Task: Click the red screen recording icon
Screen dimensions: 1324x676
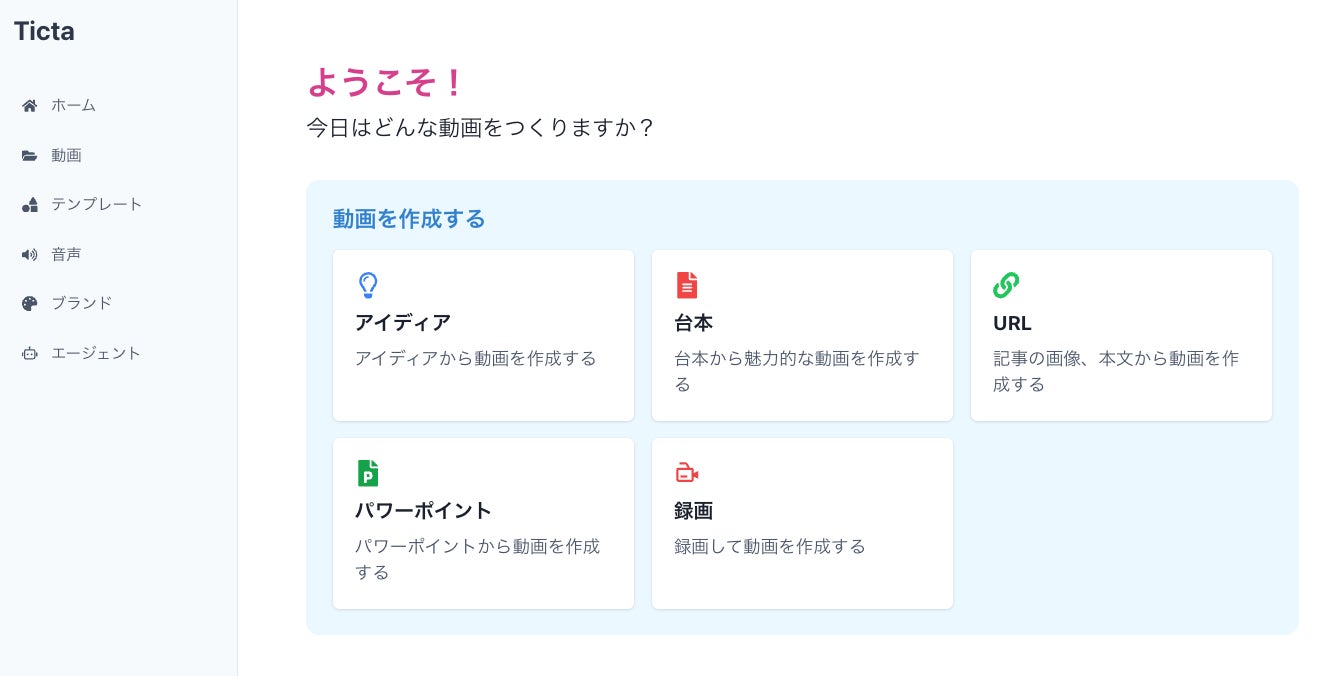Action: tap(687, 473)
